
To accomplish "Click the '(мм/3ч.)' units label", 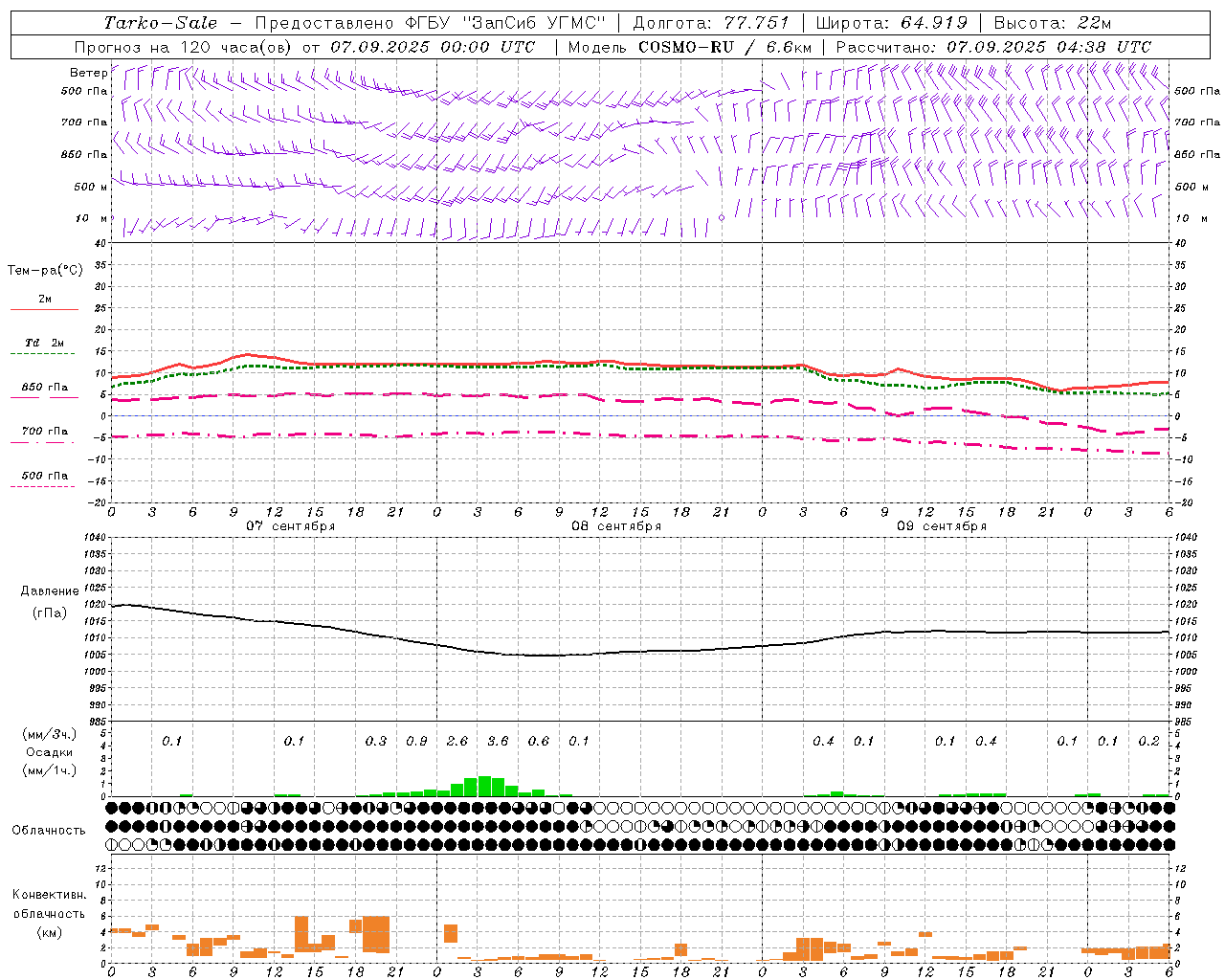I will [x=50, y=734].
